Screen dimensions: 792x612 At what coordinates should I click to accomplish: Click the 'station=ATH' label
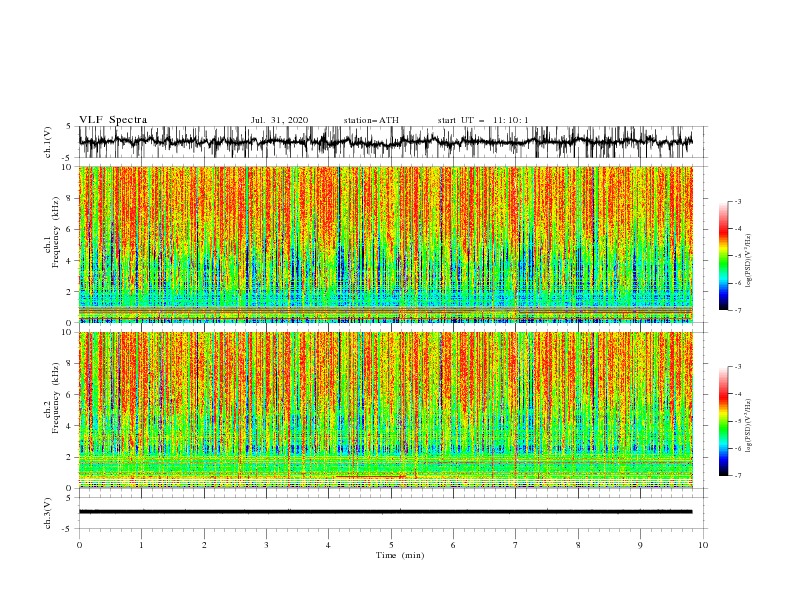371,120
